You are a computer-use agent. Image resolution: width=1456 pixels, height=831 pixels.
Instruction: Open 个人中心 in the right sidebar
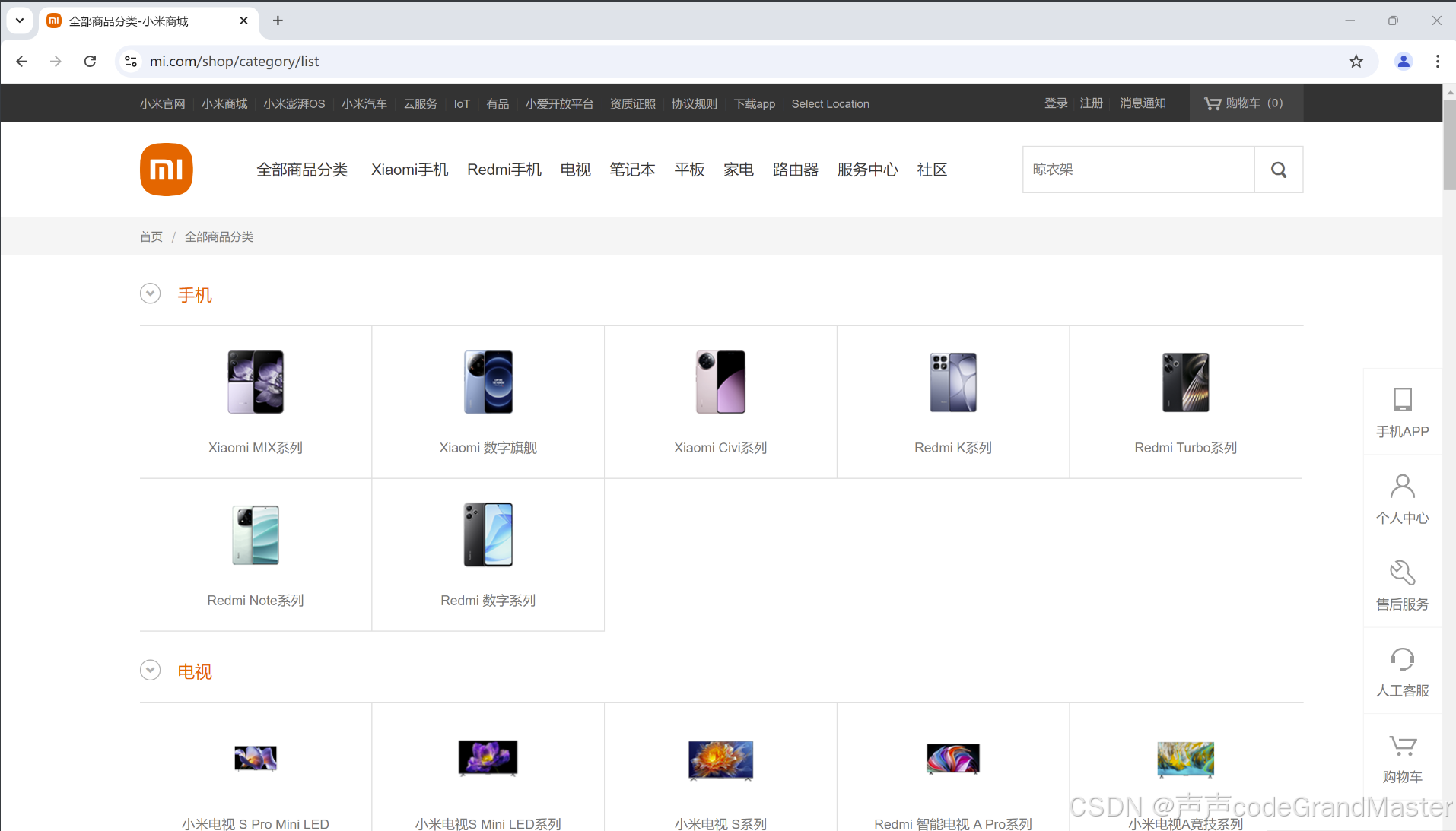pos(1402,499)
